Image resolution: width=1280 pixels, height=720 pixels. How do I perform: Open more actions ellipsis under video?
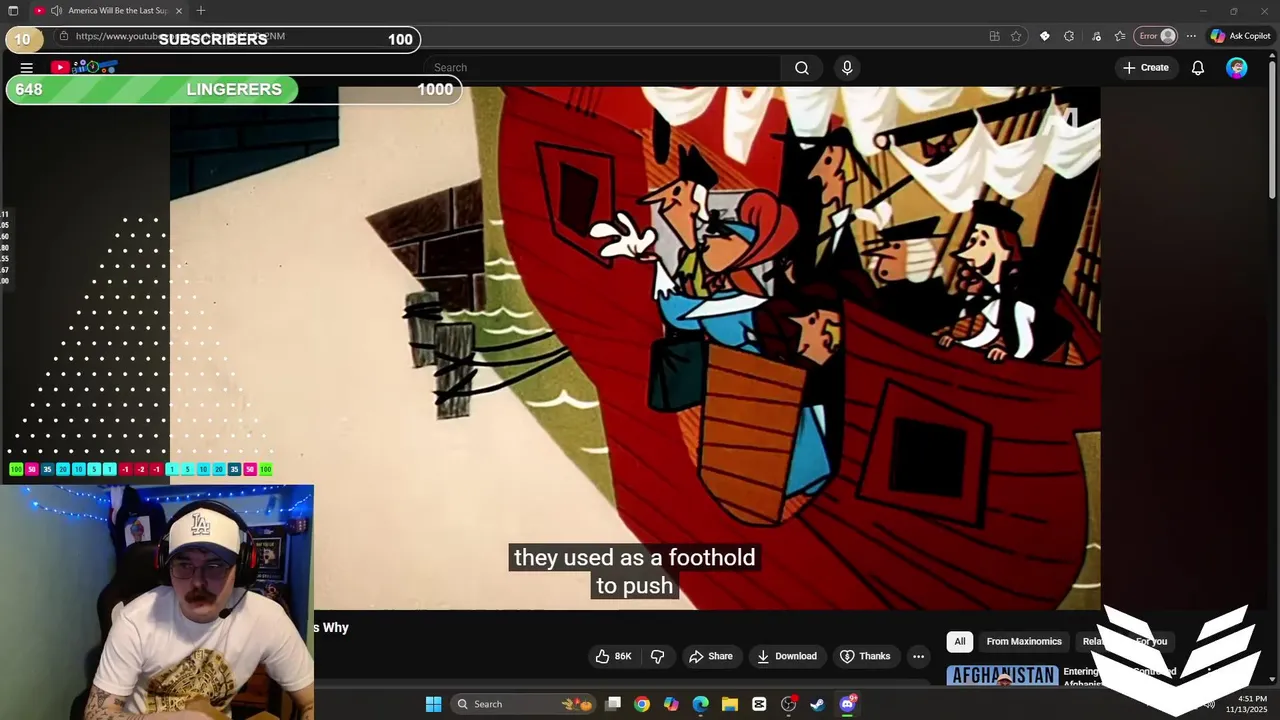pos(918,656)
